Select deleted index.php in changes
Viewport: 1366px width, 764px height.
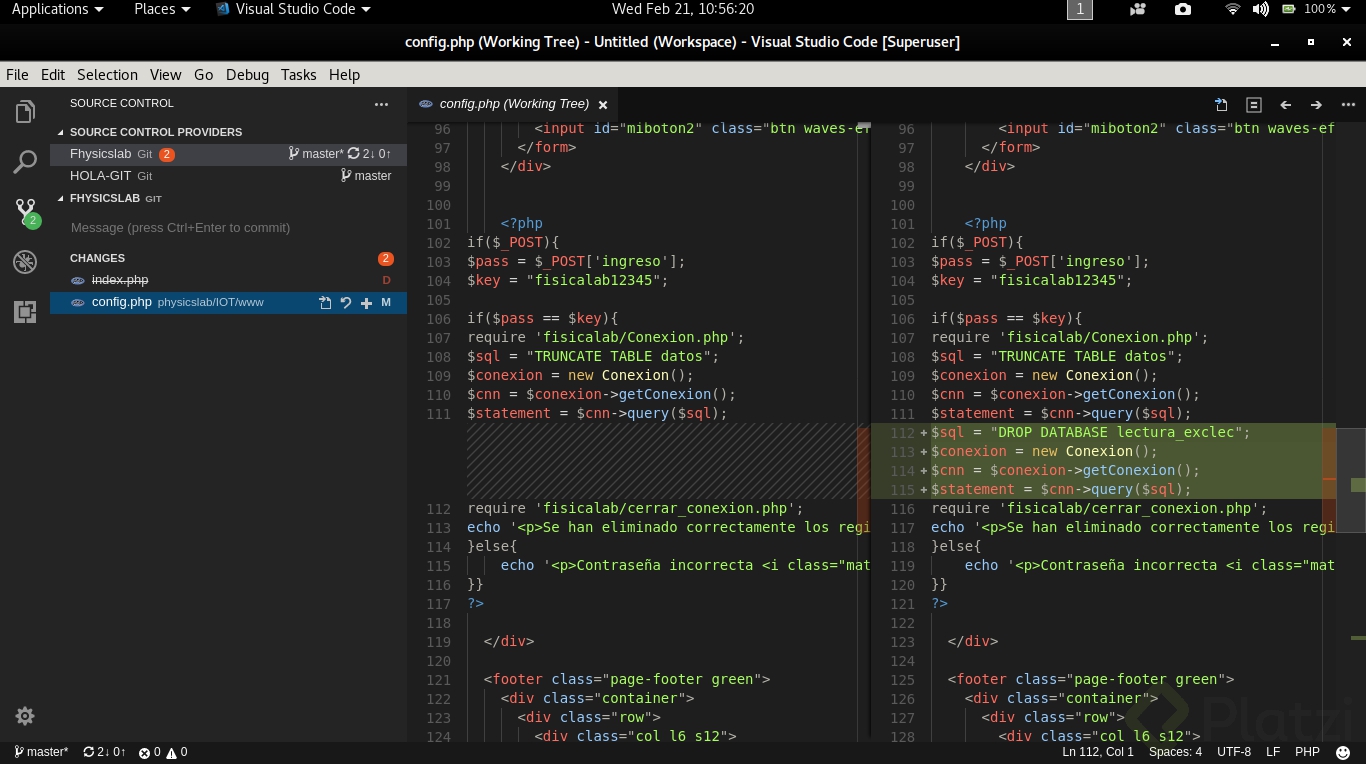228,280
